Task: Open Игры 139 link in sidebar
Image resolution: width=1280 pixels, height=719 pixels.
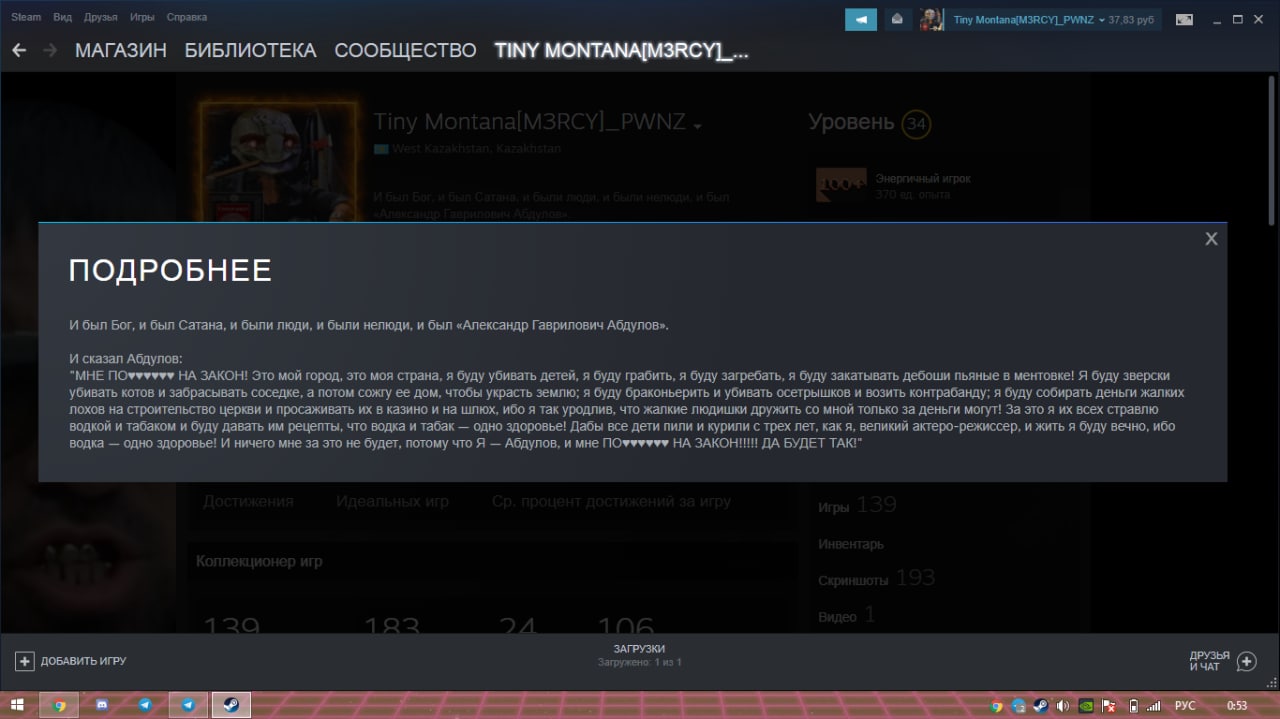Action: (x=857, y=506)
